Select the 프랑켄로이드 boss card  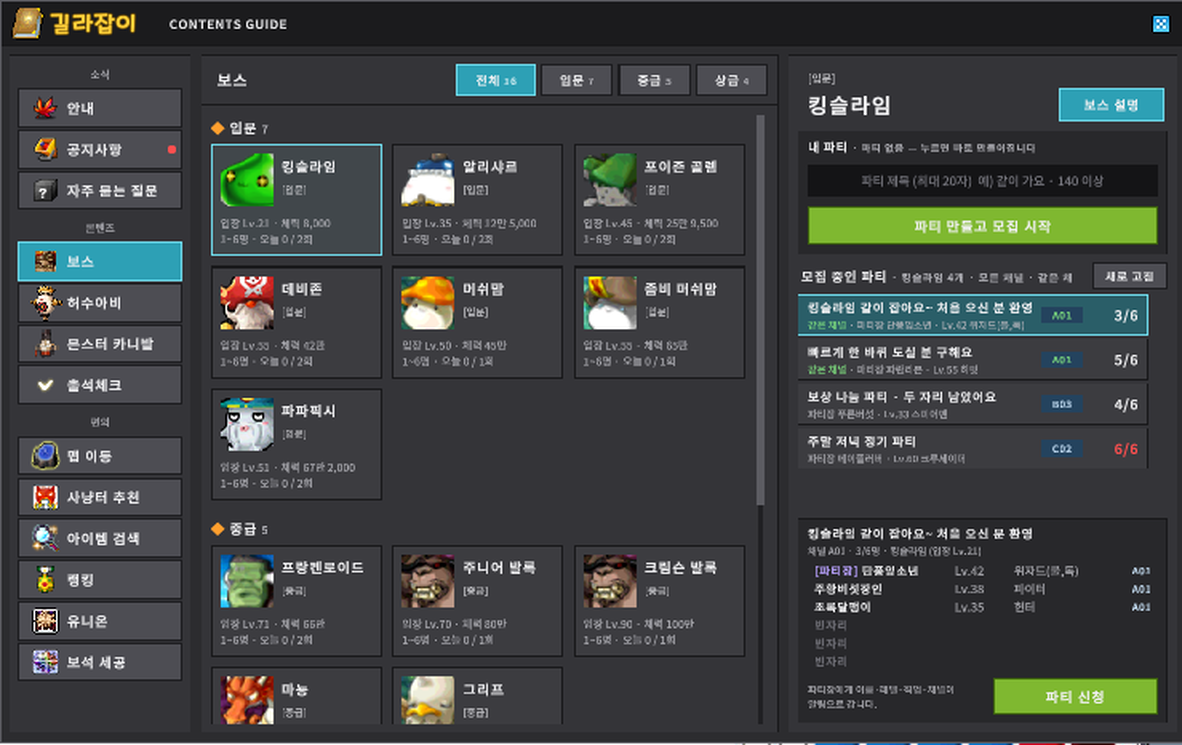[296, 601]
